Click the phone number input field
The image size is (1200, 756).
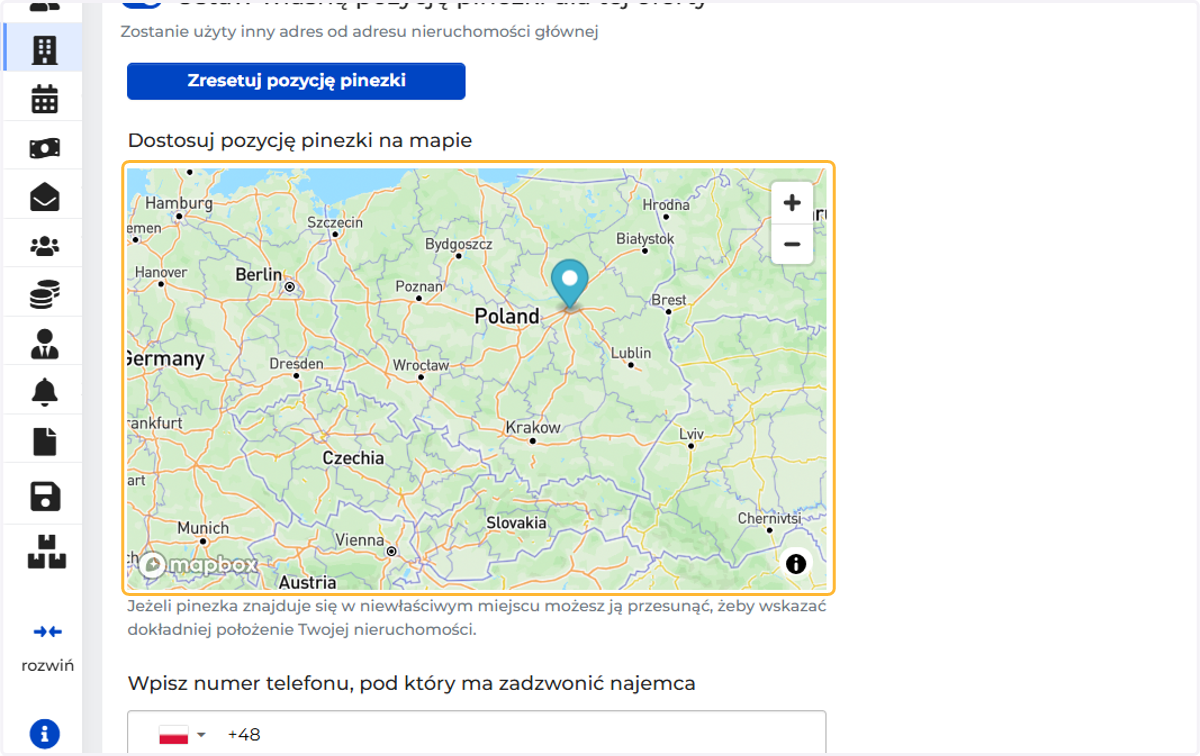point(477,733)
